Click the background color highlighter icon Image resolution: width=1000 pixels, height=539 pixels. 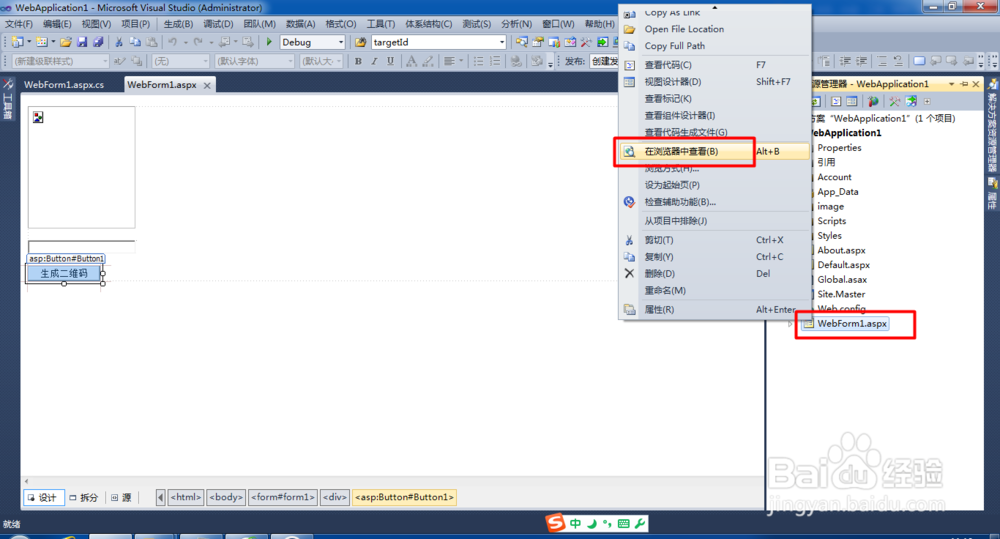click(428, 61)
